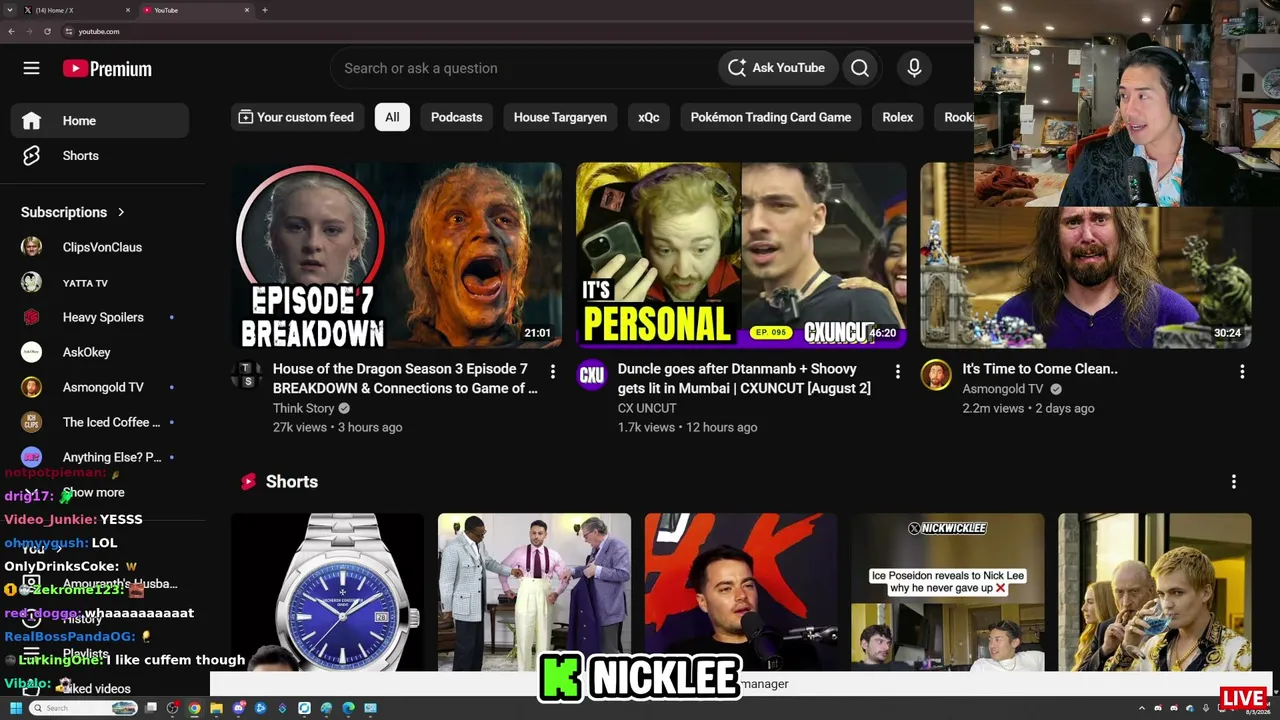This screenshot has width=1280, height=720.
Task: Show hidden system tray icons
Action: point(1141,708)
